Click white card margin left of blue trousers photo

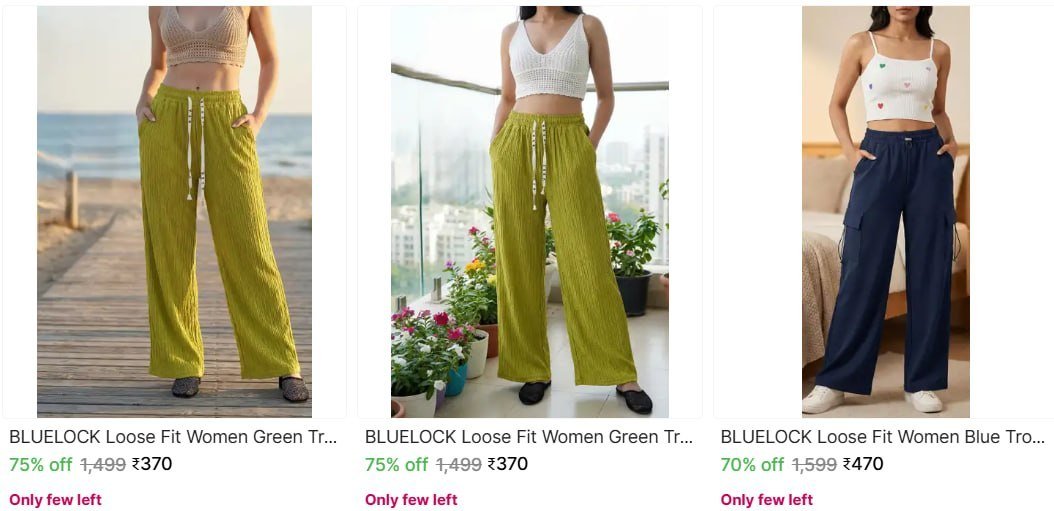pos(758,212)
